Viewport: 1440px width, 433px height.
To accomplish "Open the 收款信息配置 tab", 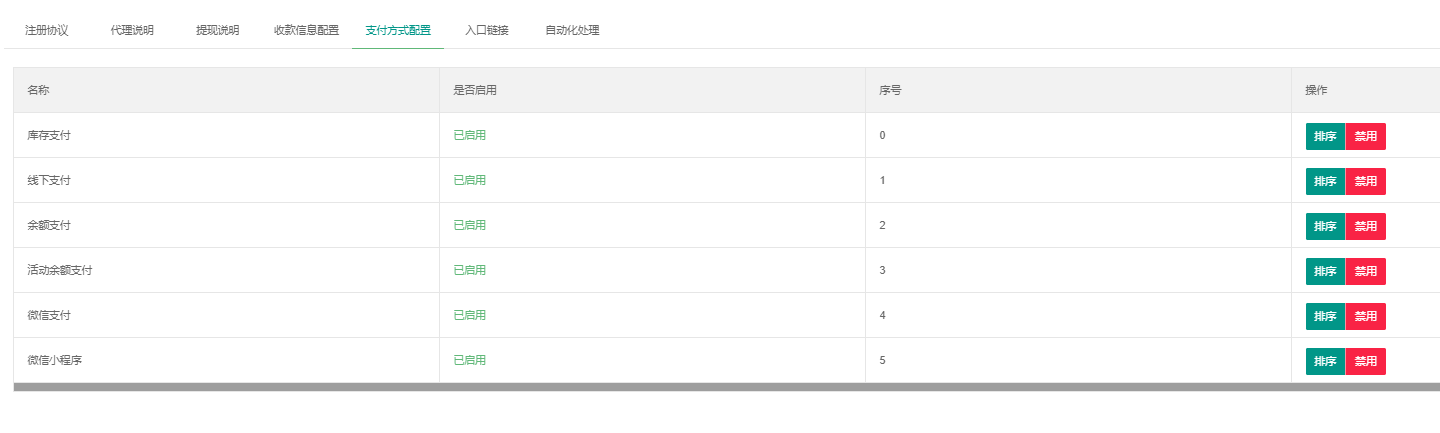I will tap(306, 30).
